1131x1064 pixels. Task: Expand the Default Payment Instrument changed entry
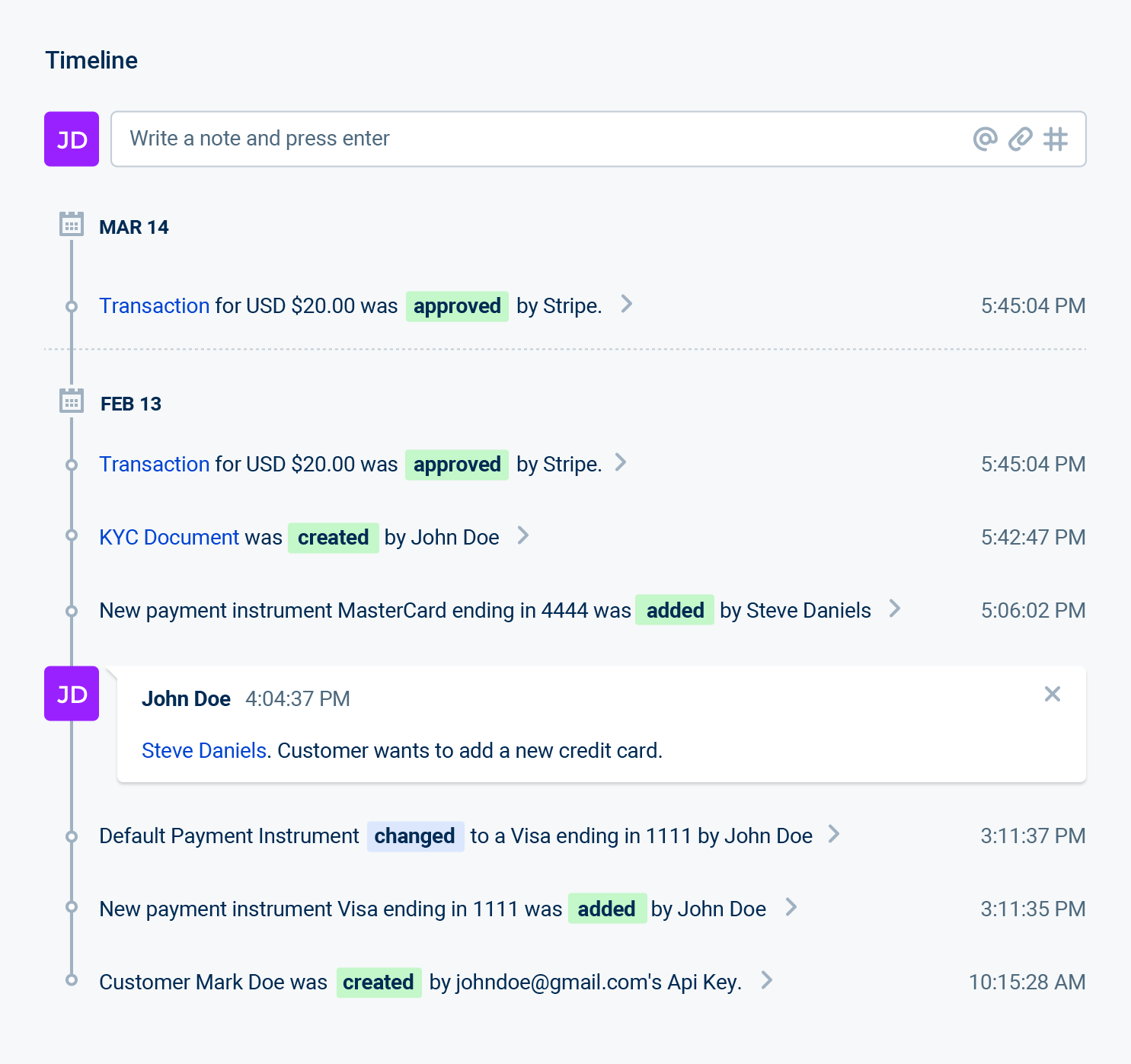tap(834, 834)
